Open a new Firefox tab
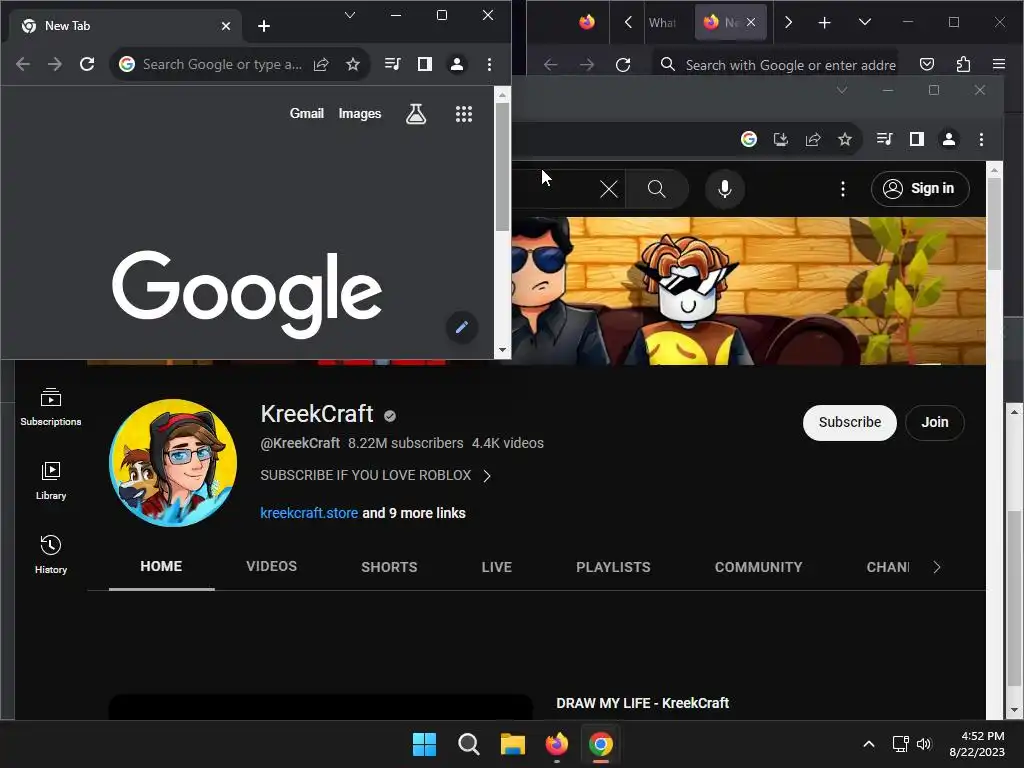Screen dimensions: 1024x768 824,23
